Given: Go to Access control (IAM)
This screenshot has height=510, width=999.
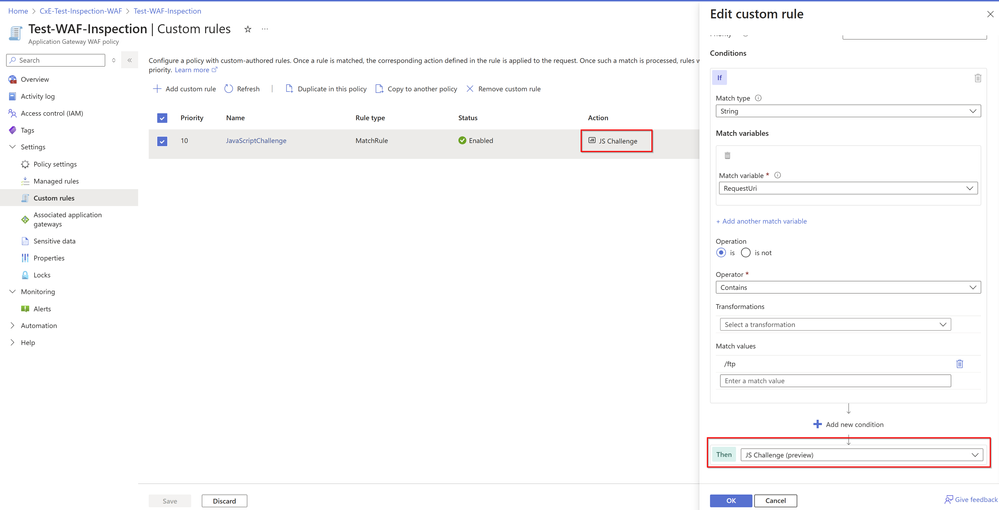Looking at the screenshot, I should (x=52, y=113).
